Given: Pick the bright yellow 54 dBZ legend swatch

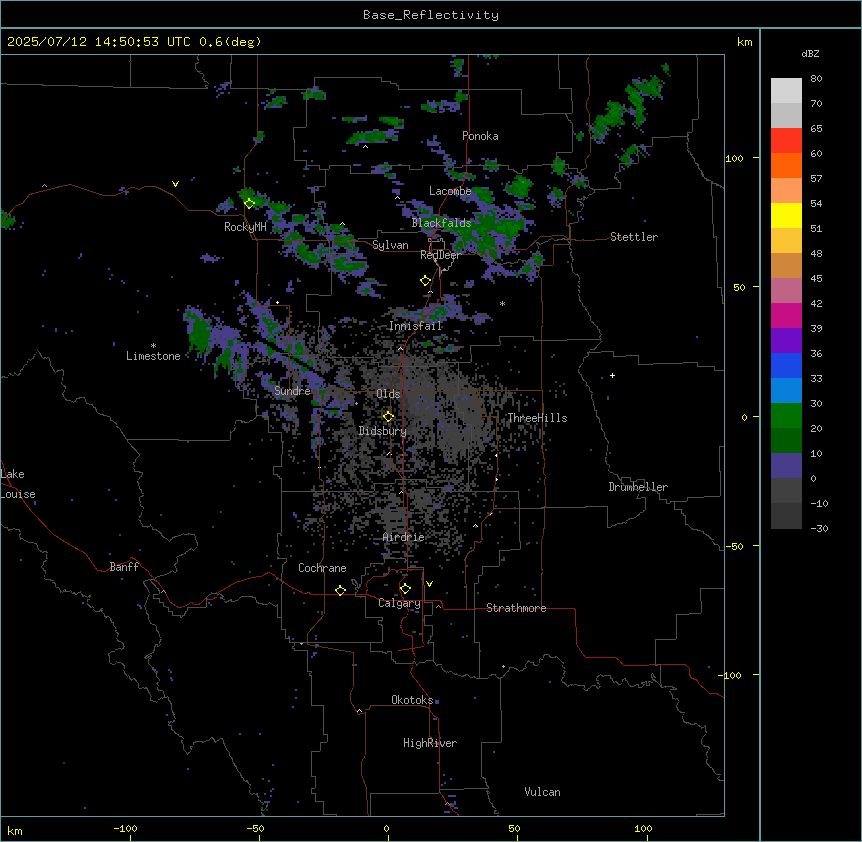Looking at the screenshot, I should pyautogui.click(x=786, y=215).
